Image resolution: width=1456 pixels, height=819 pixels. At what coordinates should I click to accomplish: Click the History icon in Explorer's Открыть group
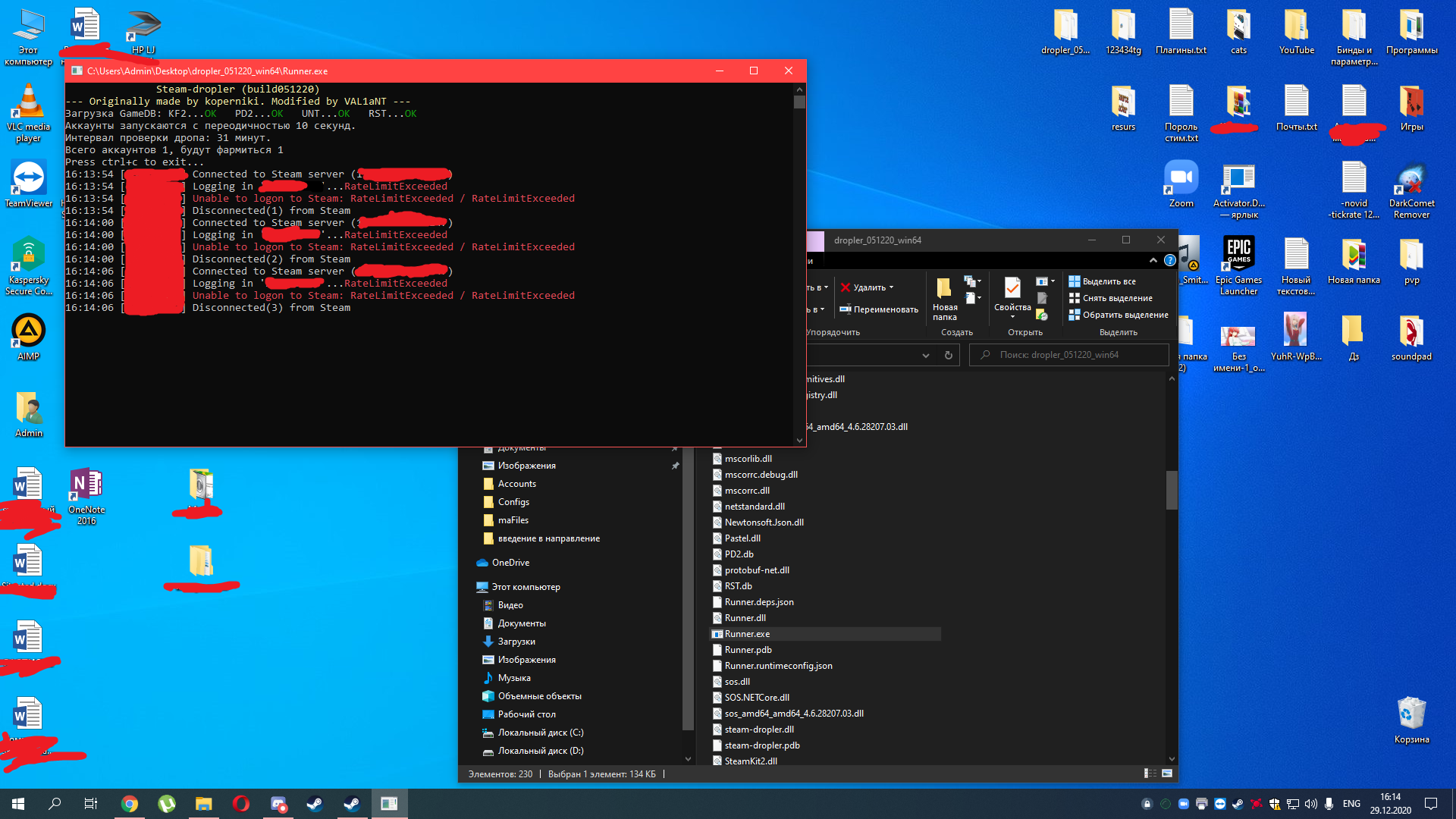[1042, 315]
